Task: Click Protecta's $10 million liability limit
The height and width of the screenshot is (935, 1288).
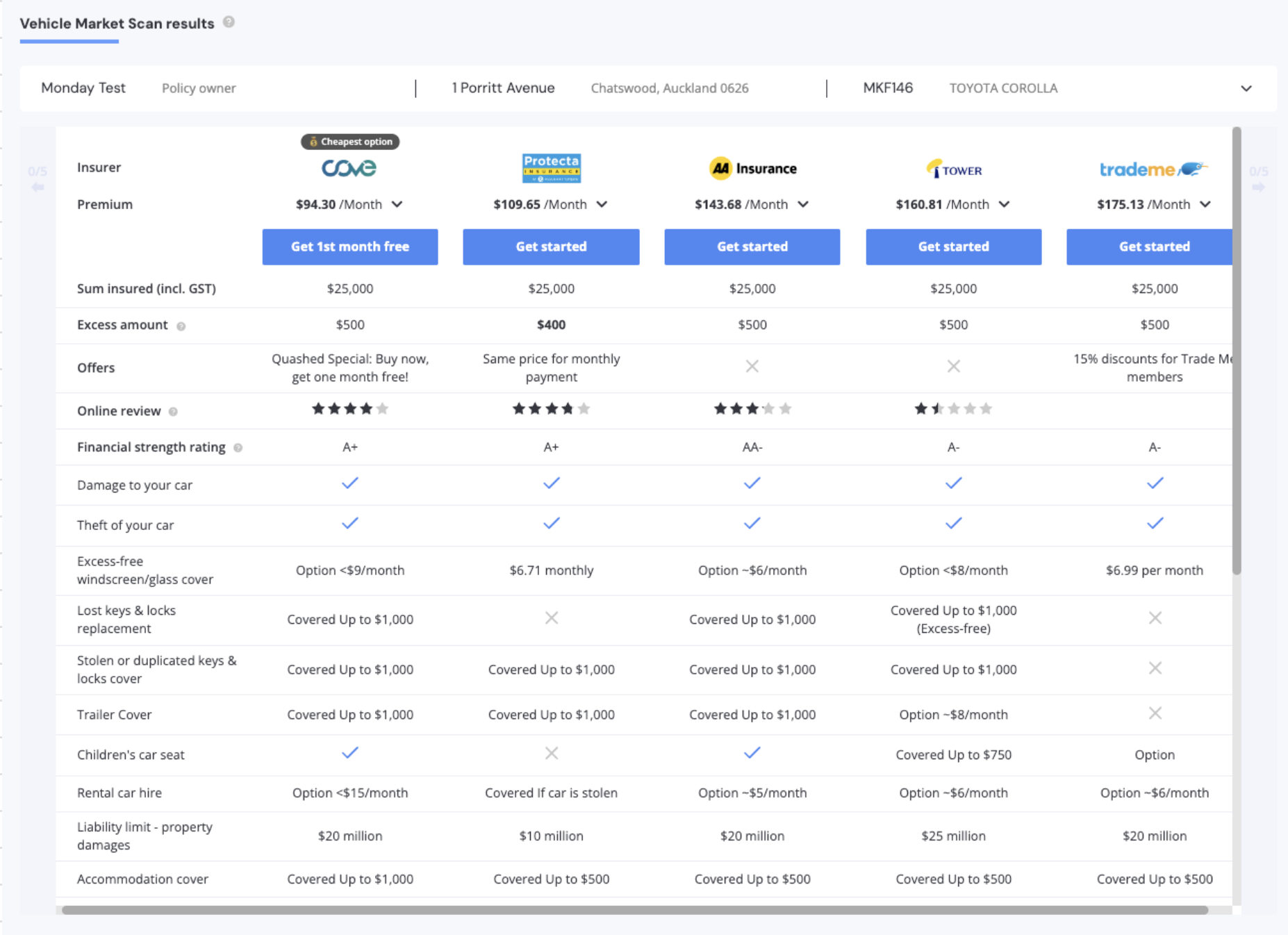Action: [552, 836]
